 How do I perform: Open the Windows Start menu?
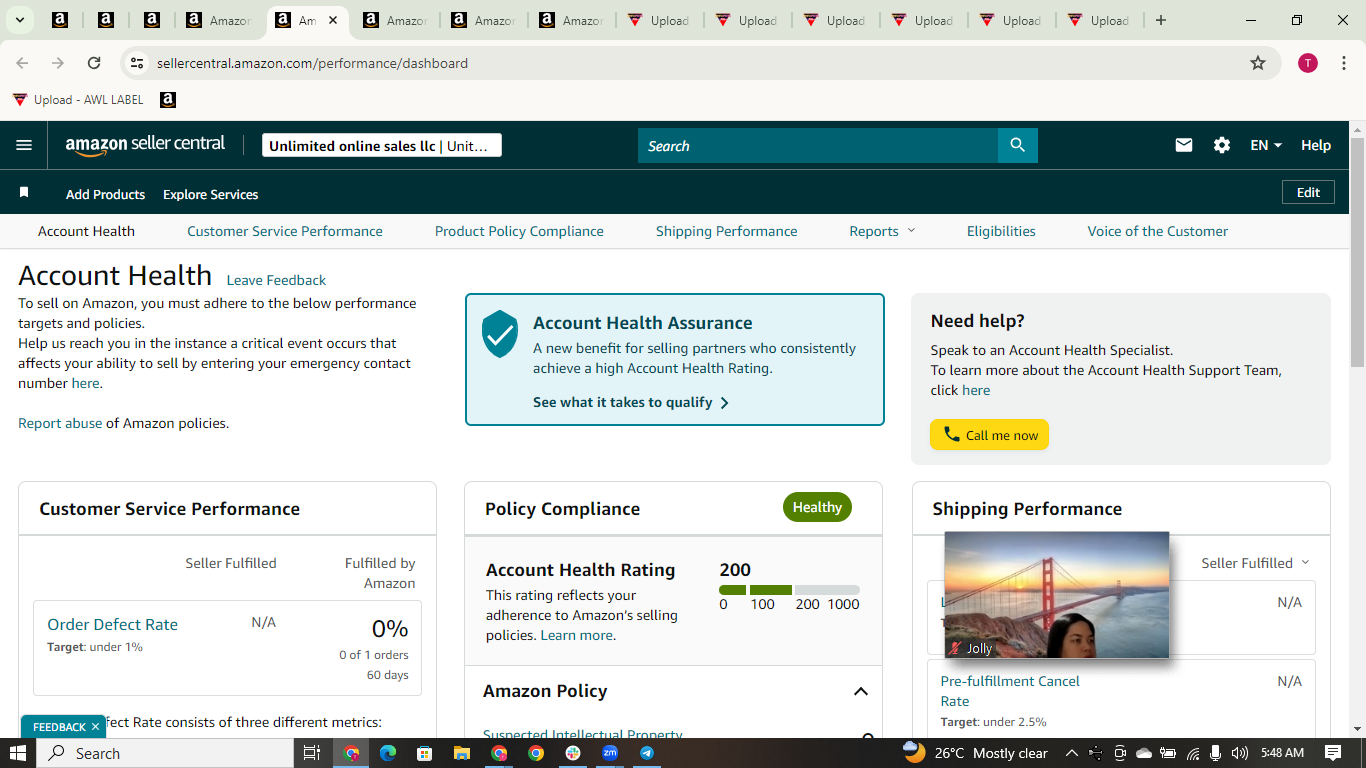click(x=18, y=753)
